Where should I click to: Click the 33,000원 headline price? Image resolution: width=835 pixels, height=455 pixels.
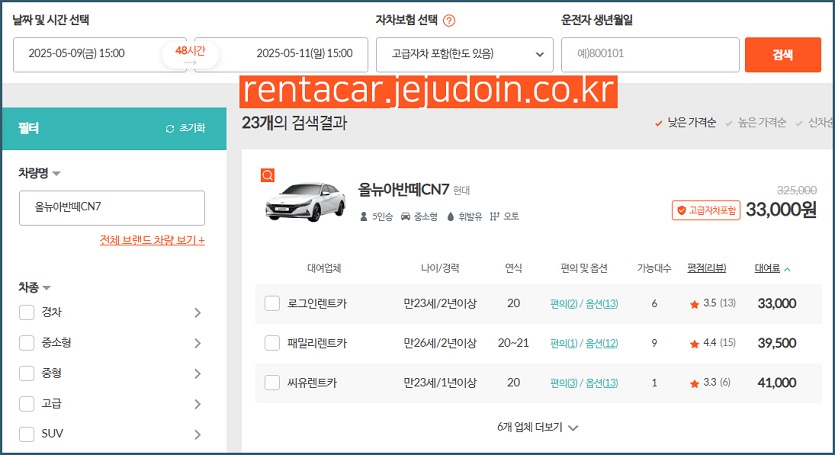coord(781,210)
